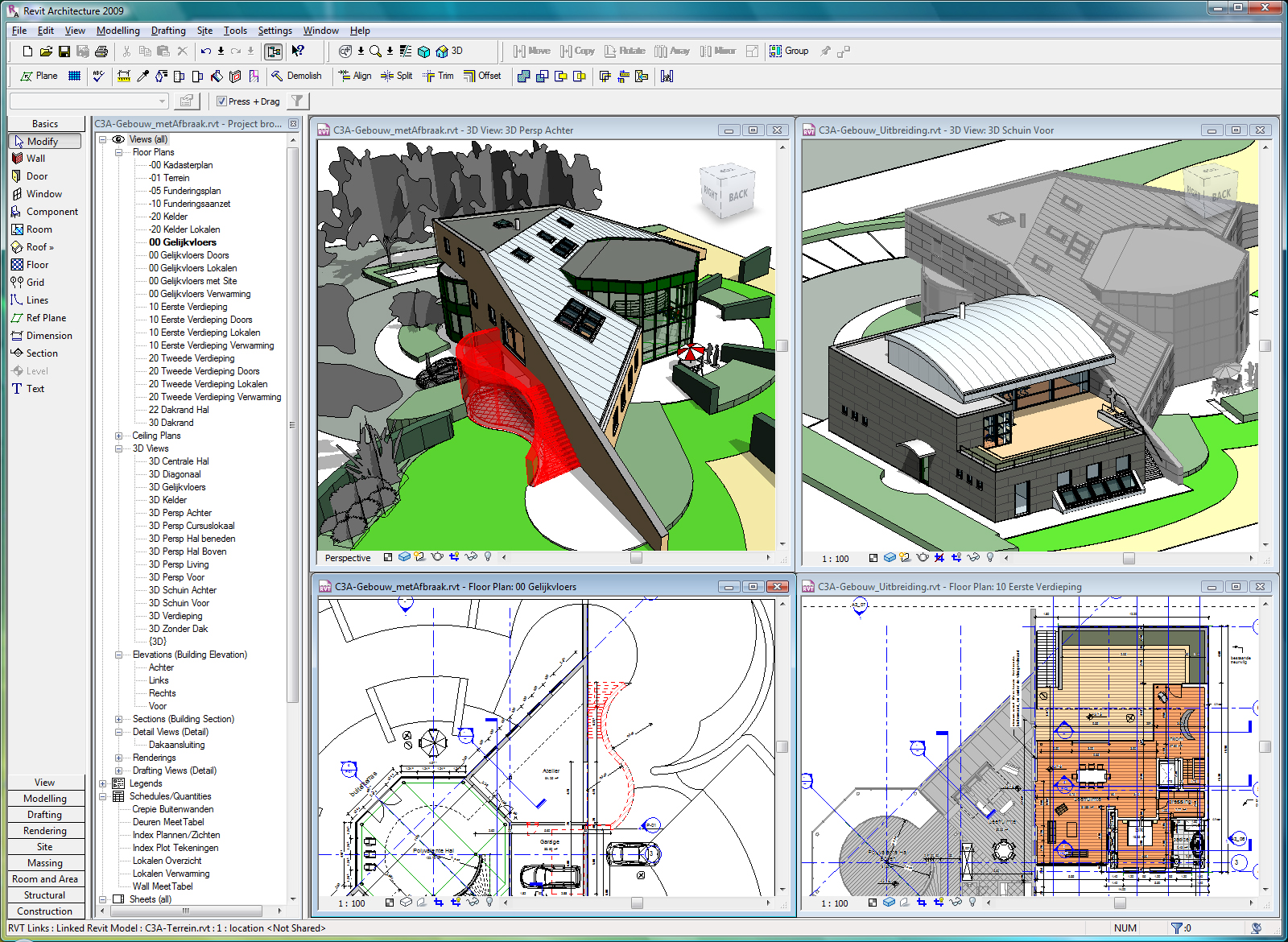Click the Trim tool
The image size is (1288, 942).
(x=438, y=76)
